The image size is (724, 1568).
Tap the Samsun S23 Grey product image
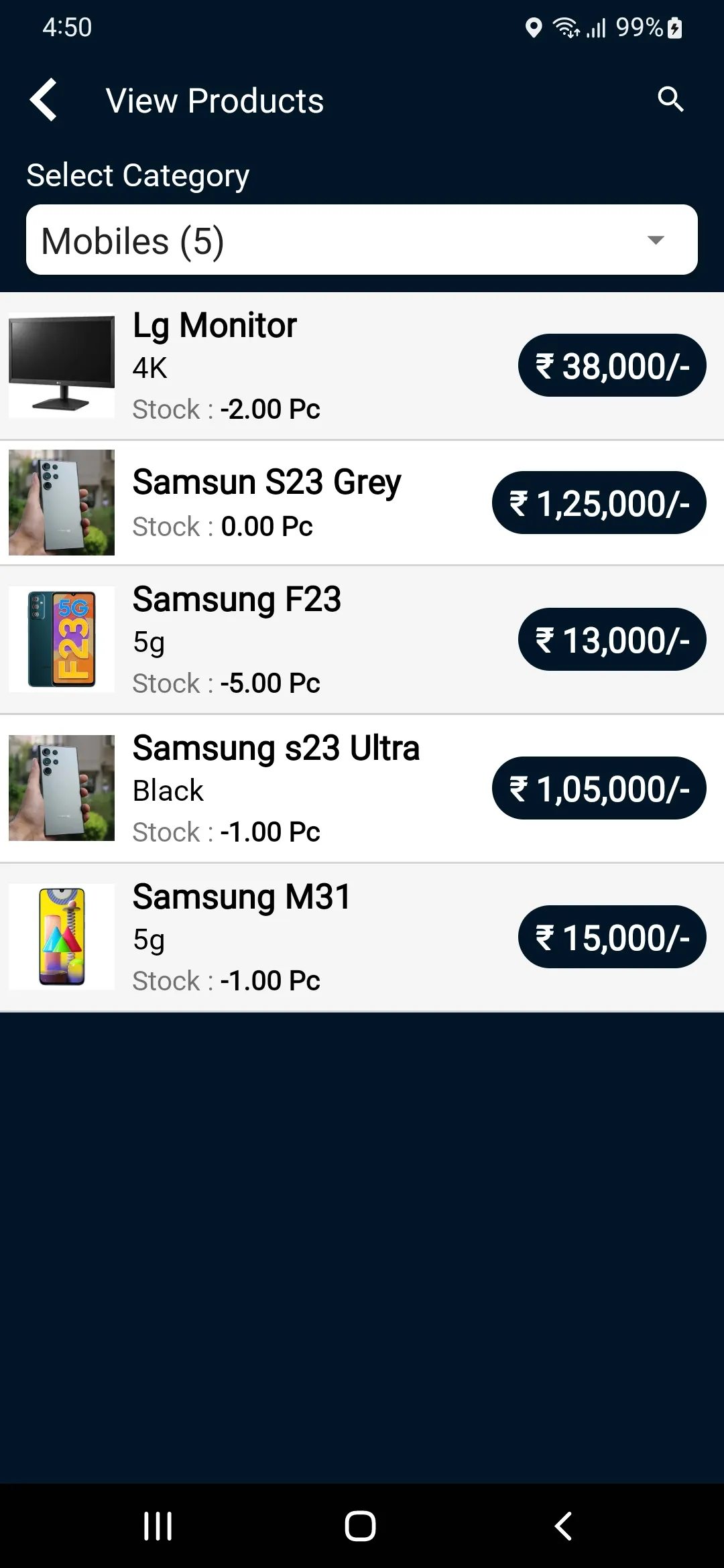pyautogui.click(x=62, y=503)
